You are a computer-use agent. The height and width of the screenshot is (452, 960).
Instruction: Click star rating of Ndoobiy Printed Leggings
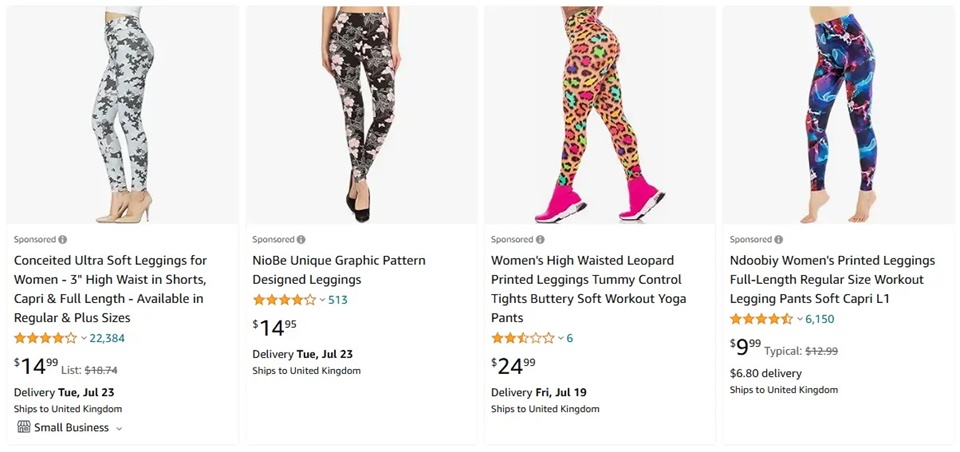tap(761, 319)
